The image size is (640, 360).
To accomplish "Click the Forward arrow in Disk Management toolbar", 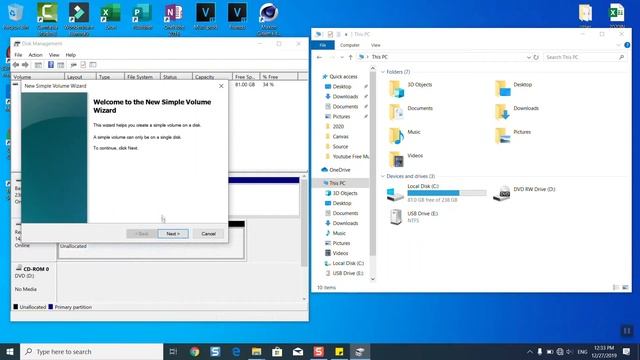I will (25, 65).
